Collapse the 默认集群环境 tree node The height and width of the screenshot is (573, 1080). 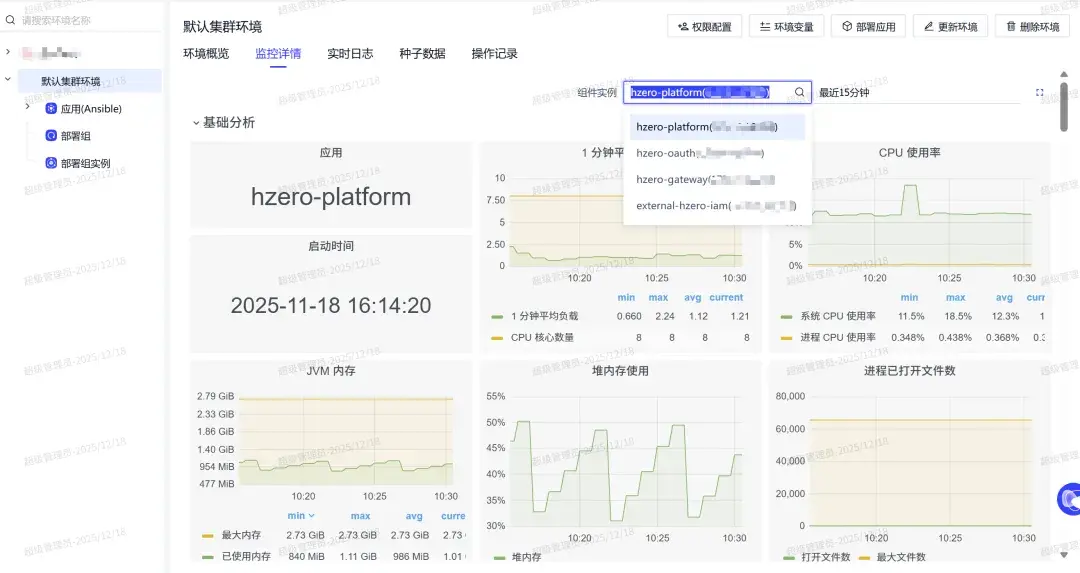(8, 79)
